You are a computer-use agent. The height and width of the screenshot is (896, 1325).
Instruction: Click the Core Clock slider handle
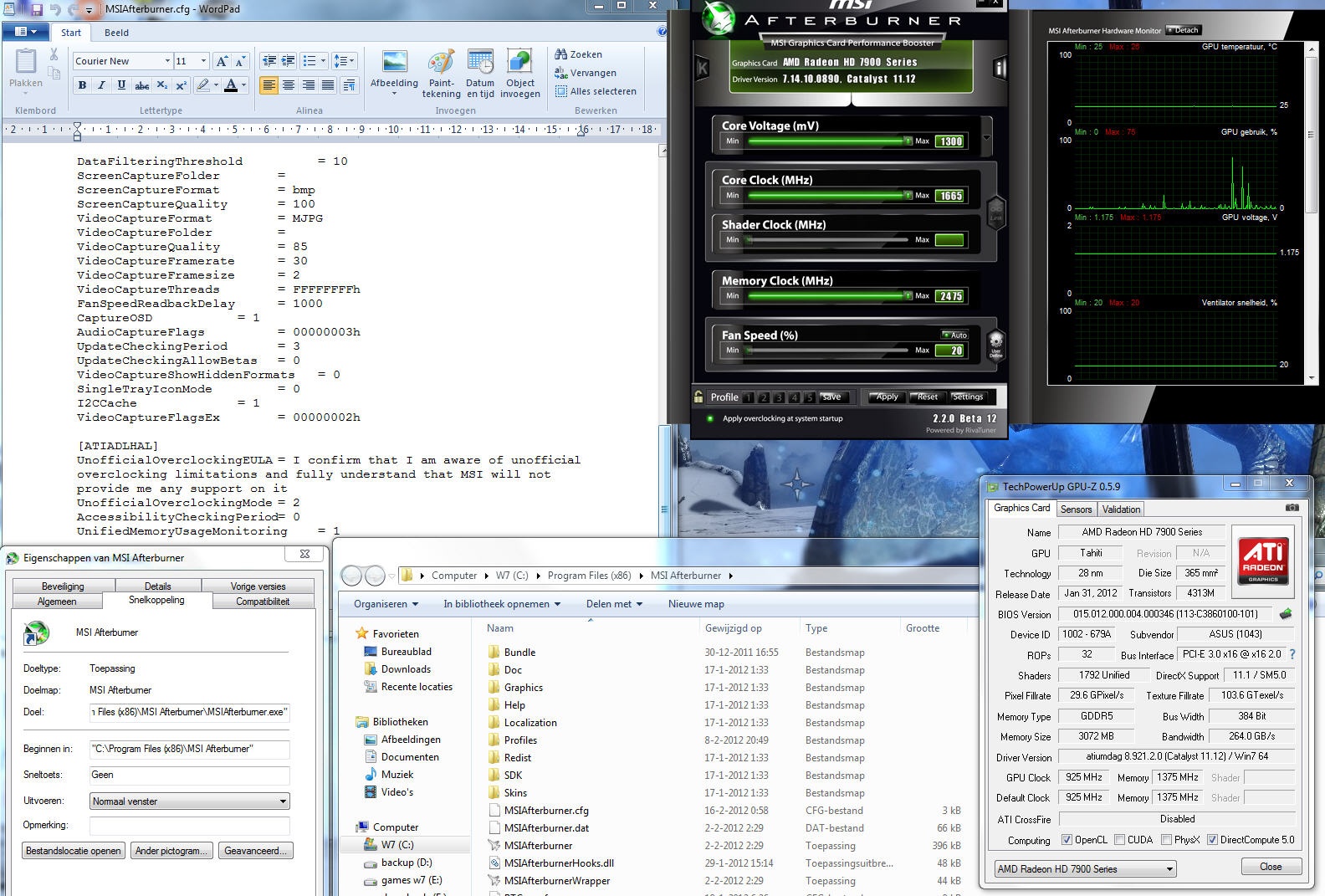(908, 195)
